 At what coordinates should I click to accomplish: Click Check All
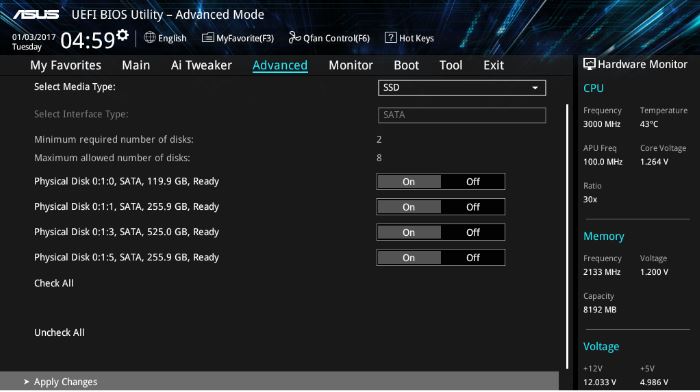tap(54, 283)
